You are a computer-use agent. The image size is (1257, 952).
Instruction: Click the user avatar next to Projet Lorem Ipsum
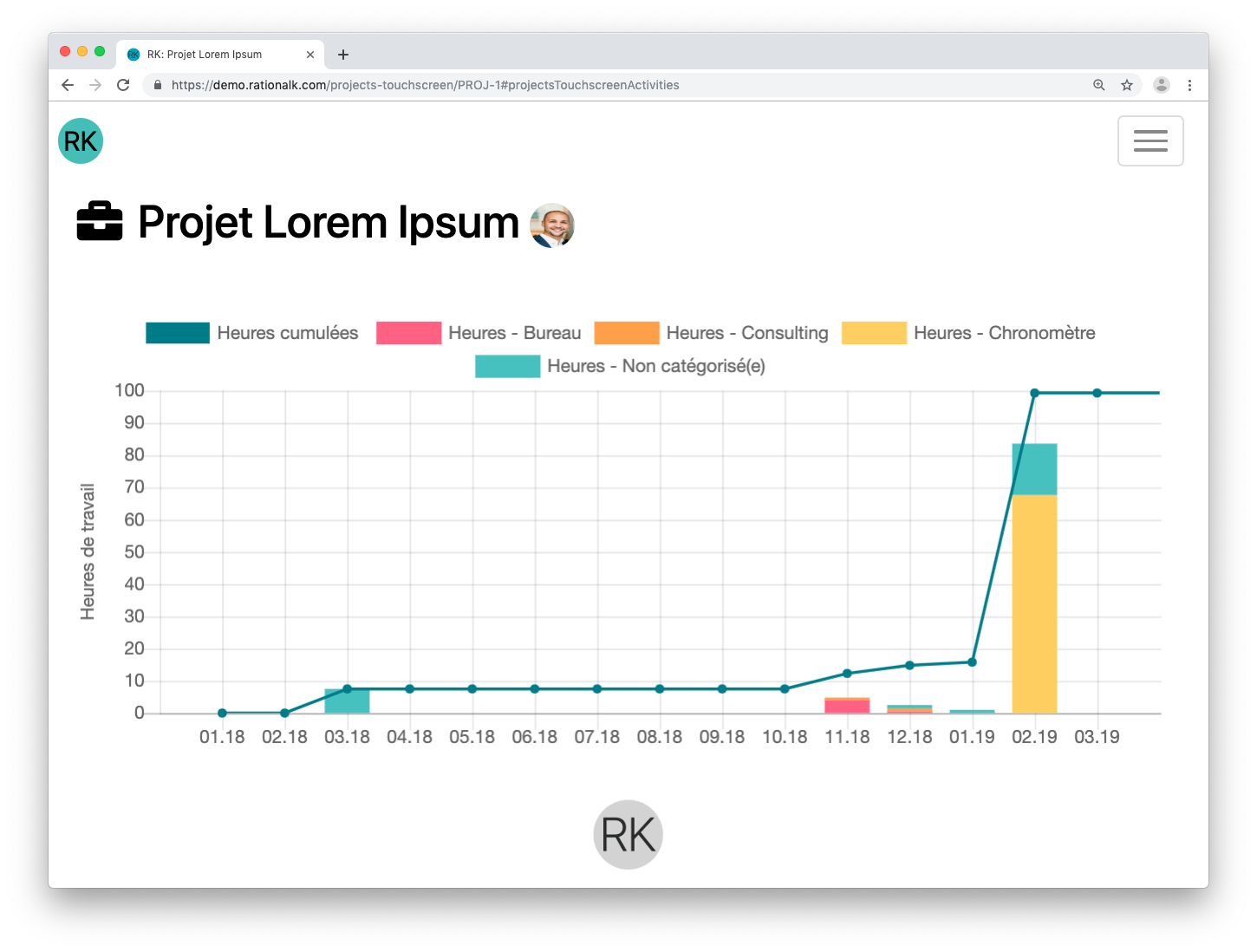click(552, 225)
